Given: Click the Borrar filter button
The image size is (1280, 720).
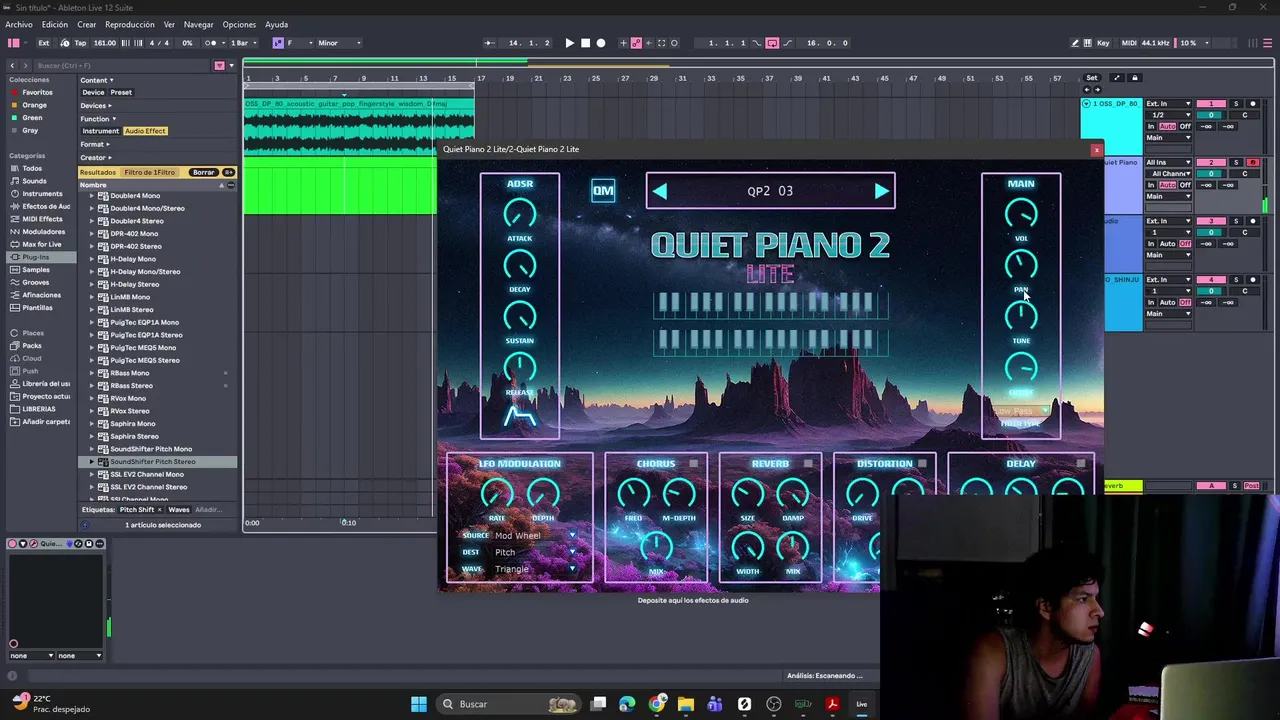Looking at the screenshot, I should coord(204,172).
